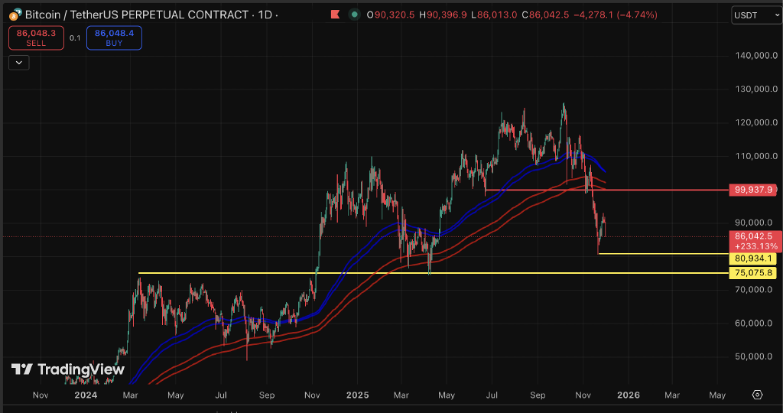Click the 2026 label on time axis
The width and height of the screenshot is (783, 414).
tap(627, 395)
